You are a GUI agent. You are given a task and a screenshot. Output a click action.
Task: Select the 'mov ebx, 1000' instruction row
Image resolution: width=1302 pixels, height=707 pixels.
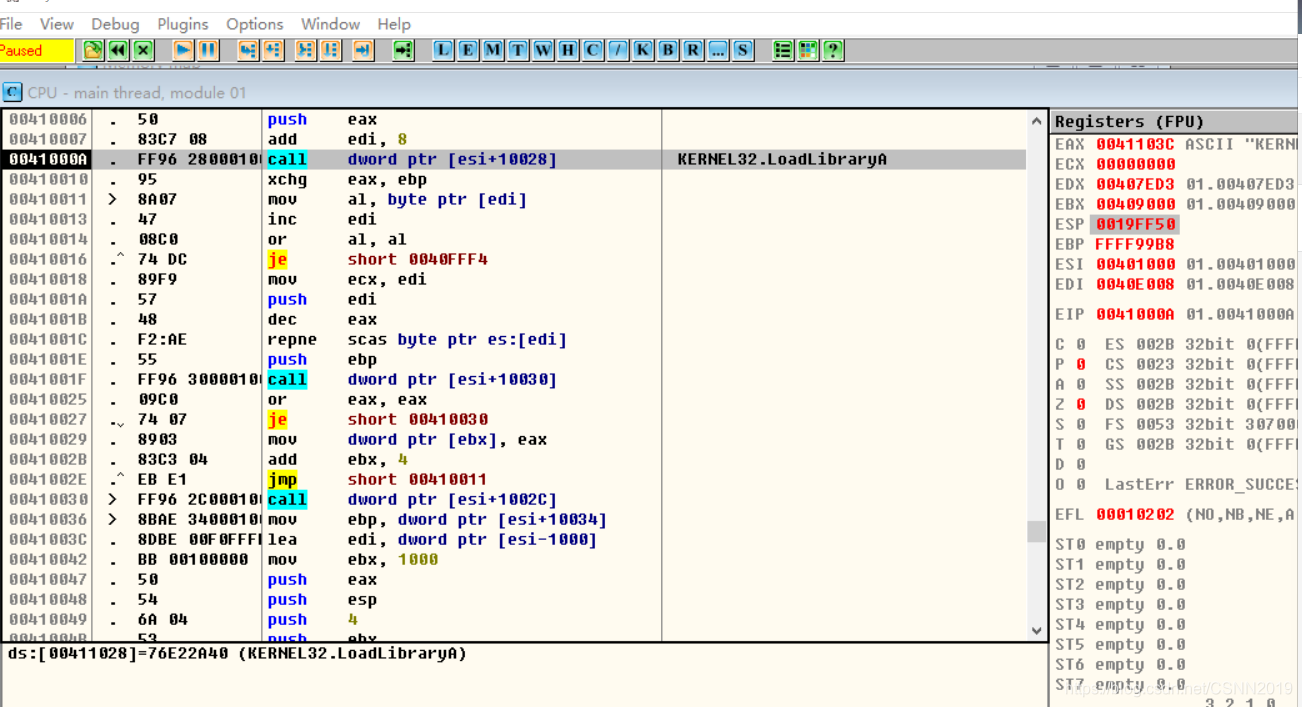pos(514,559)
